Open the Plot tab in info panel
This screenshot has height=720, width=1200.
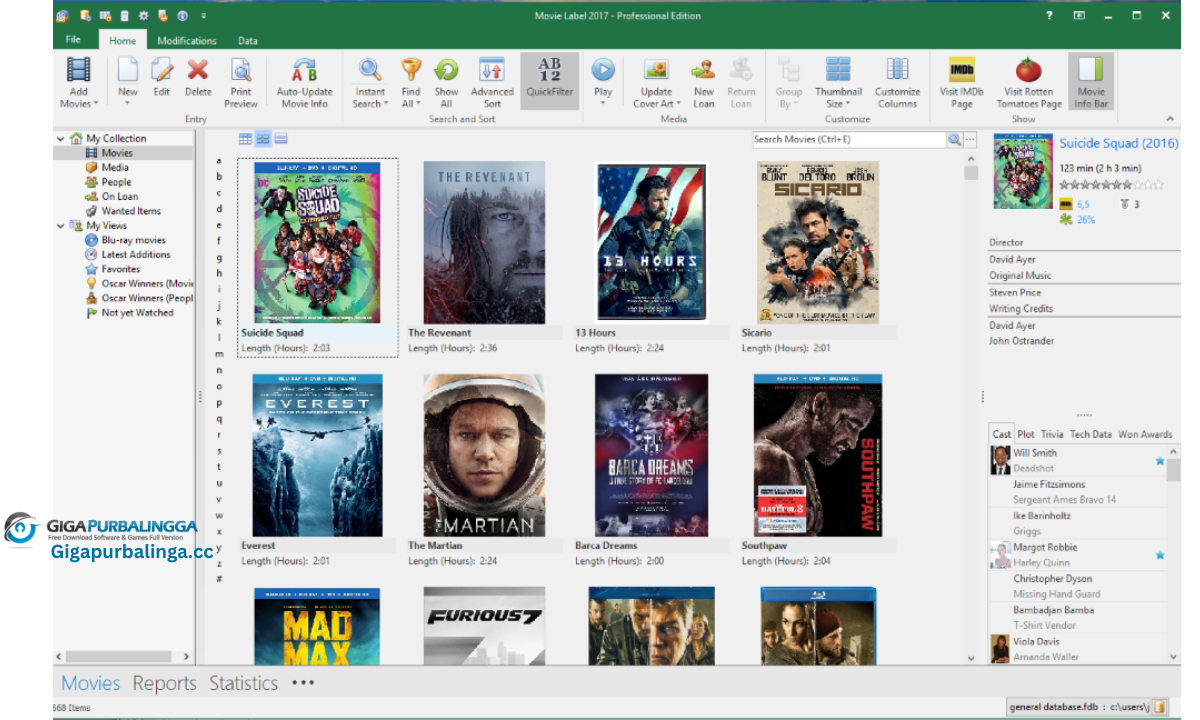click(1026, 434)
